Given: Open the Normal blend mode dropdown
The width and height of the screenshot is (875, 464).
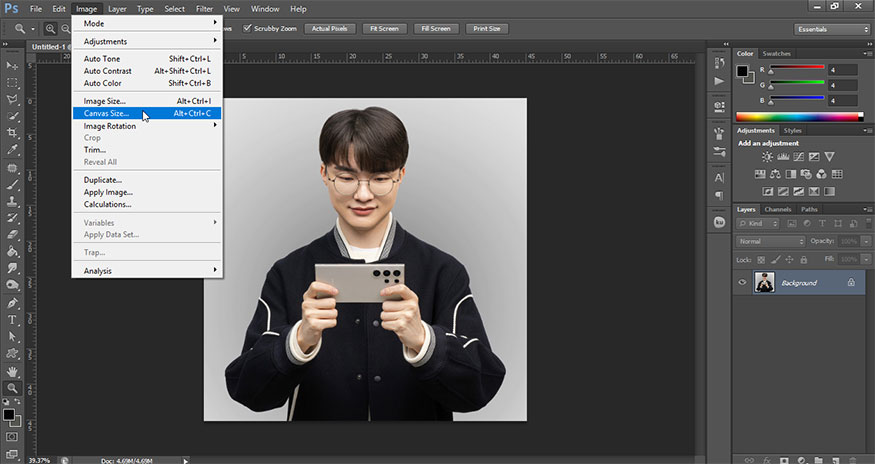Looking at the screenshot, I should [x=770, y=242].
